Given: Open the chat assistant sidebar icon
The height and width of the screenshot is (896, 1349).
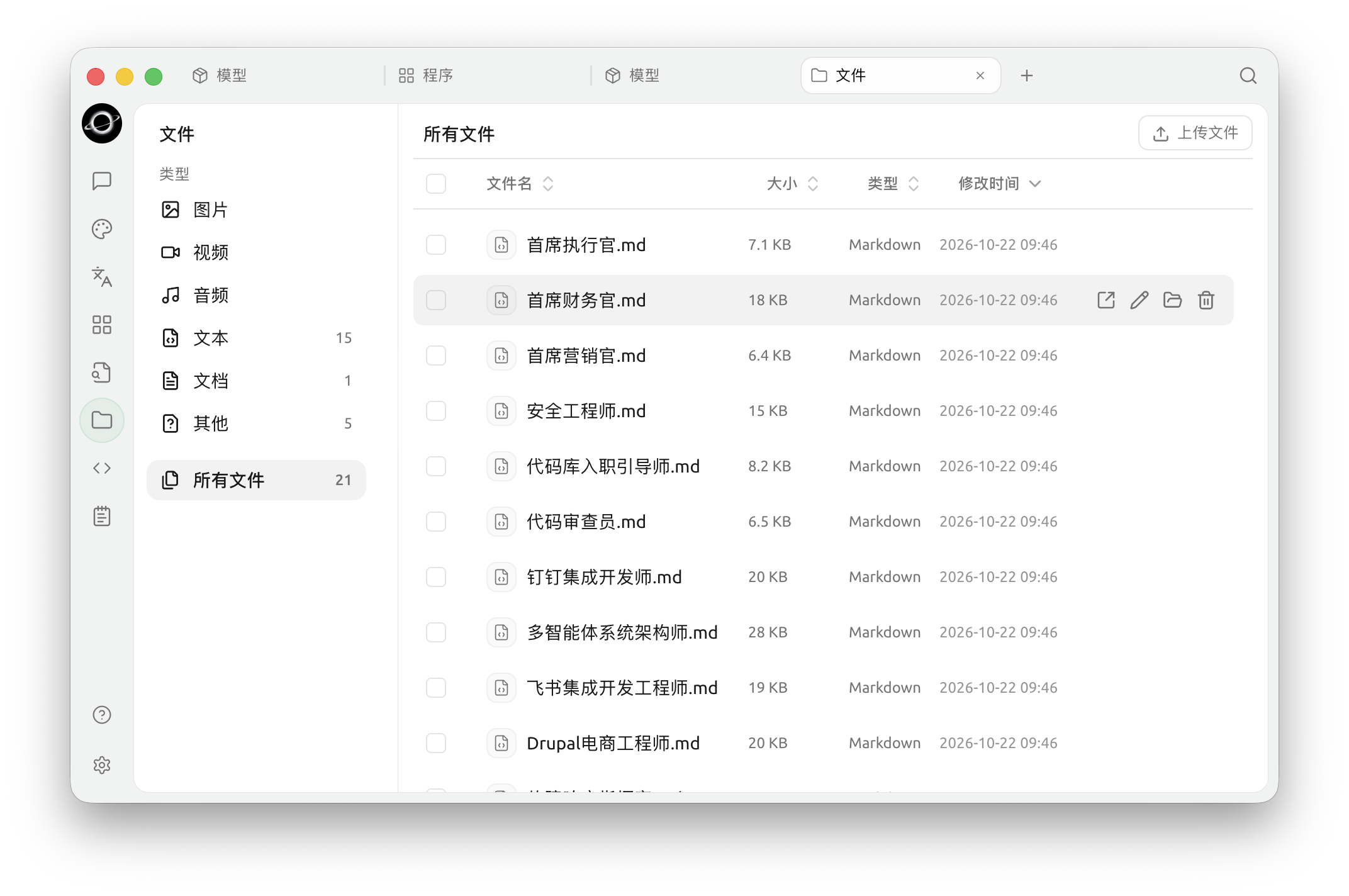Looking at the screenshot, I should pyautogui.click(x=102, y=181).
